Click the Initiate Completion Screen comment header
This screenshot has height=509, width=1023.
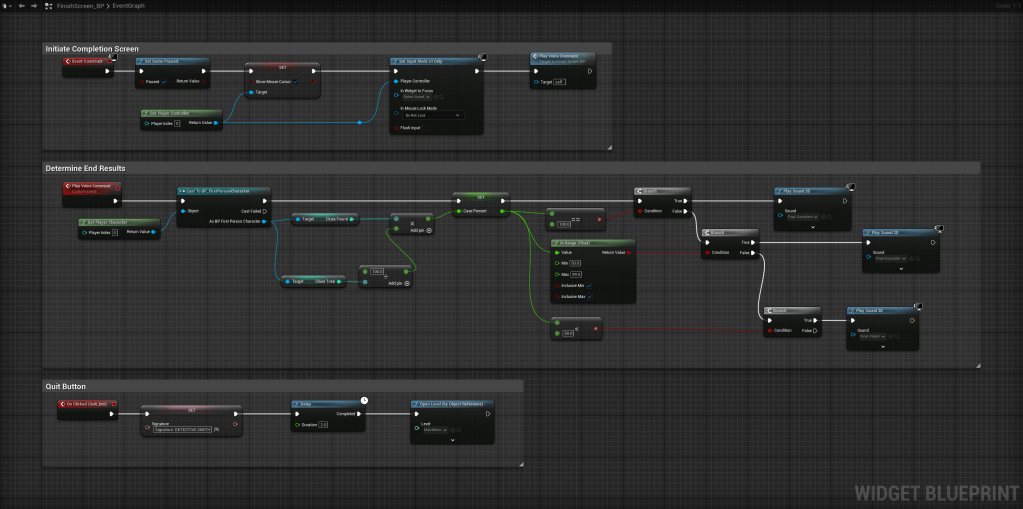click(x=92, y=48)
